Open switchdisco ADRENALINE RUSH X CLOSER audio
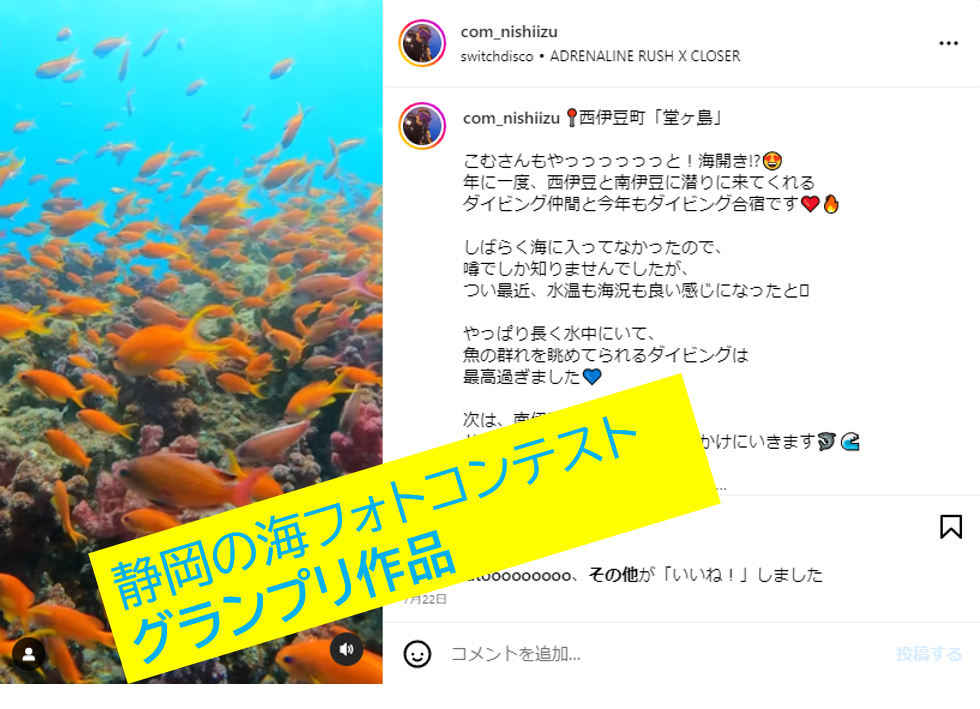 coord(600,56)
